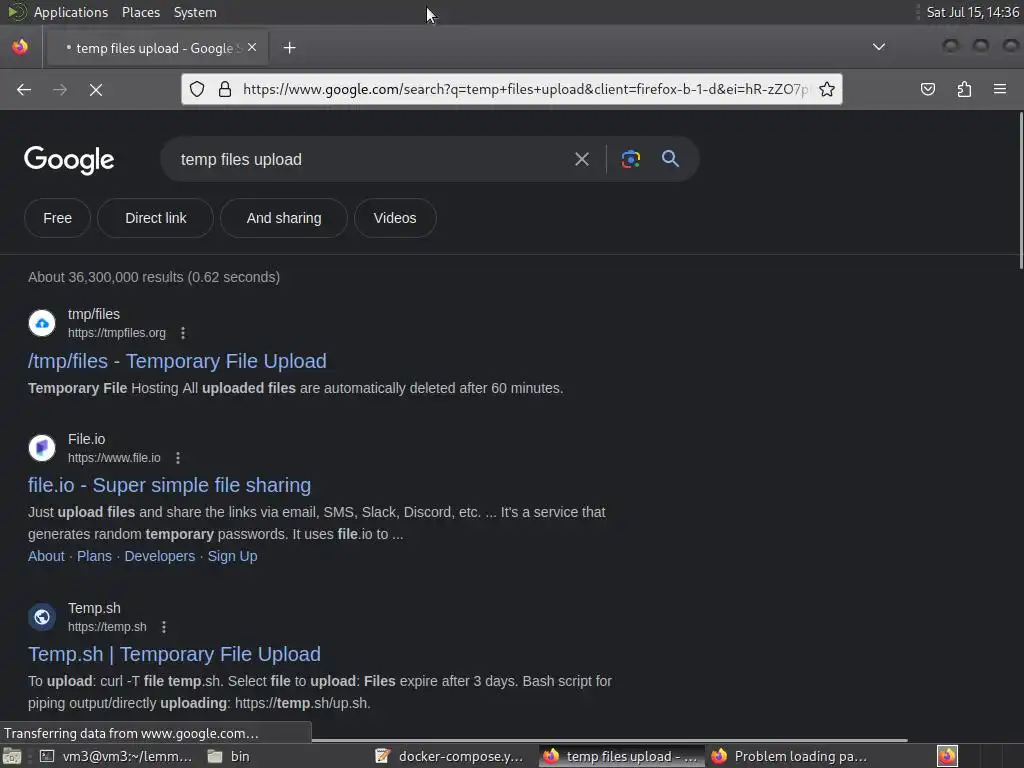Close the 'temp files upload' tab

pos(252,48)
